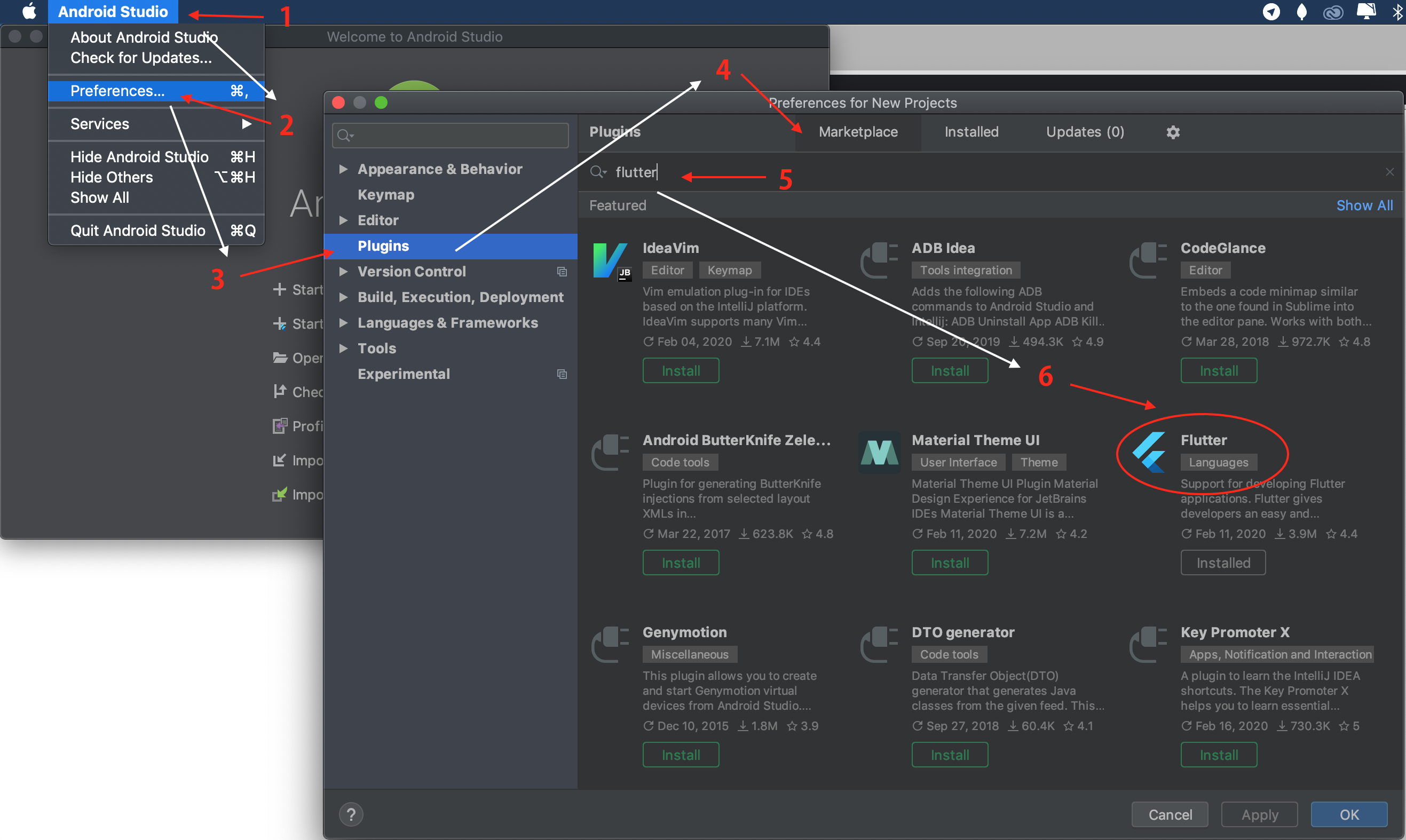Expand Languages & Frameworks node

[x=343, y=323]
